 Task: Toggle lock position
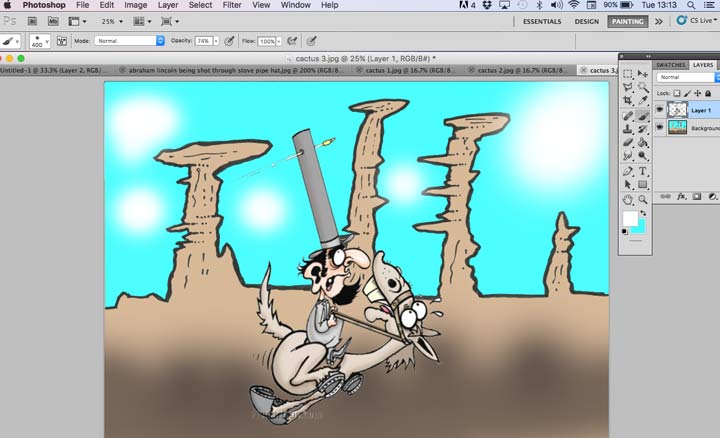coord(698,93)
